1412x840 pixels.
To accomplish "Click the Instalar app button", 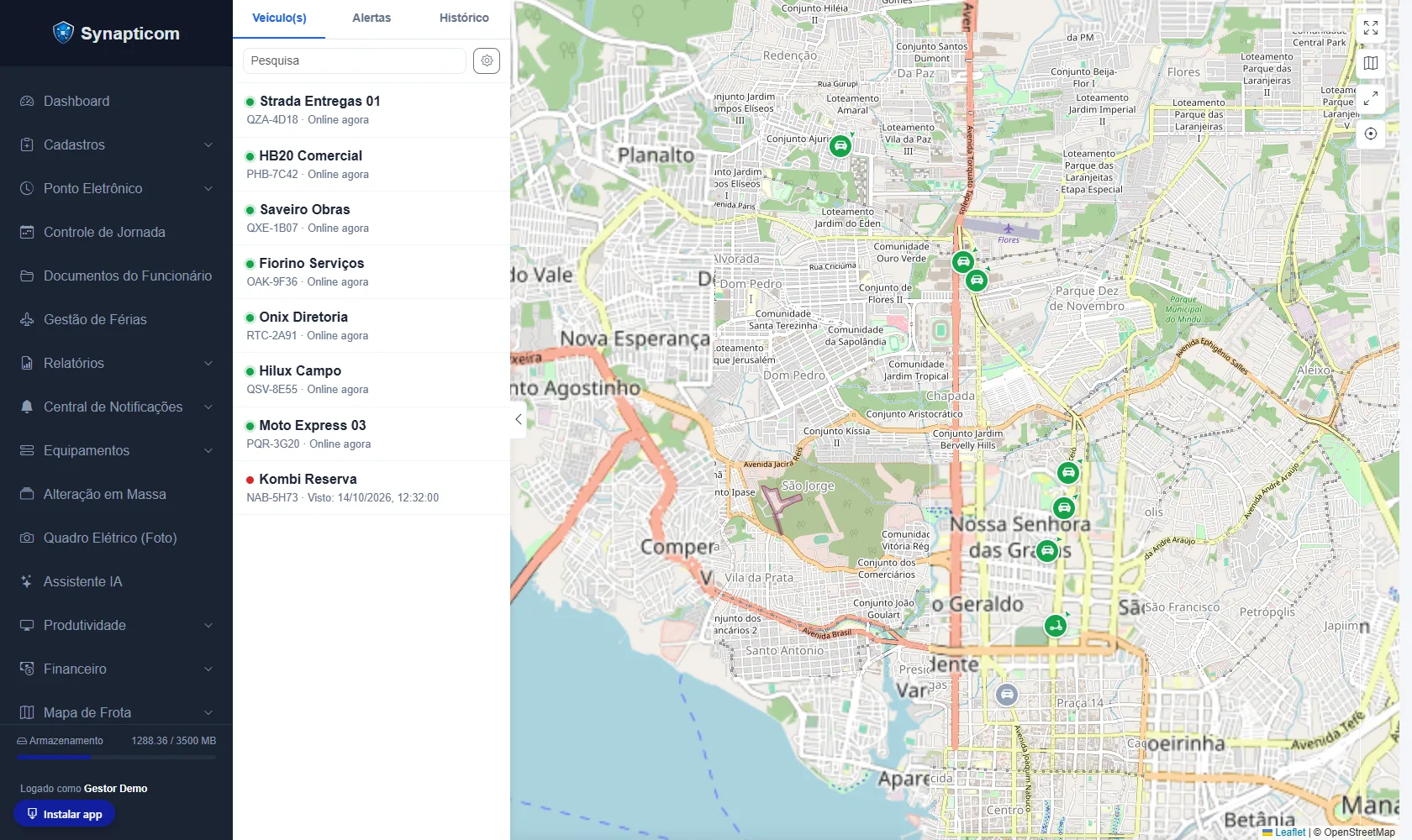I will 65,814.
